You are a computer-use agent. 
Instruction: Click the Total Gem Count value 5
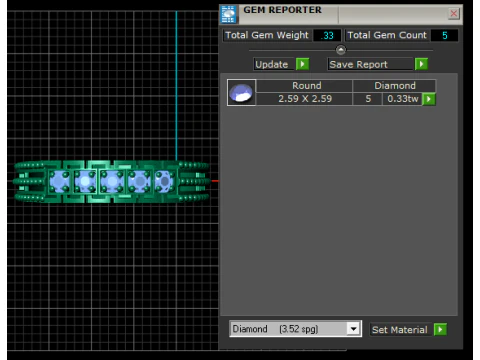(444, 35)
